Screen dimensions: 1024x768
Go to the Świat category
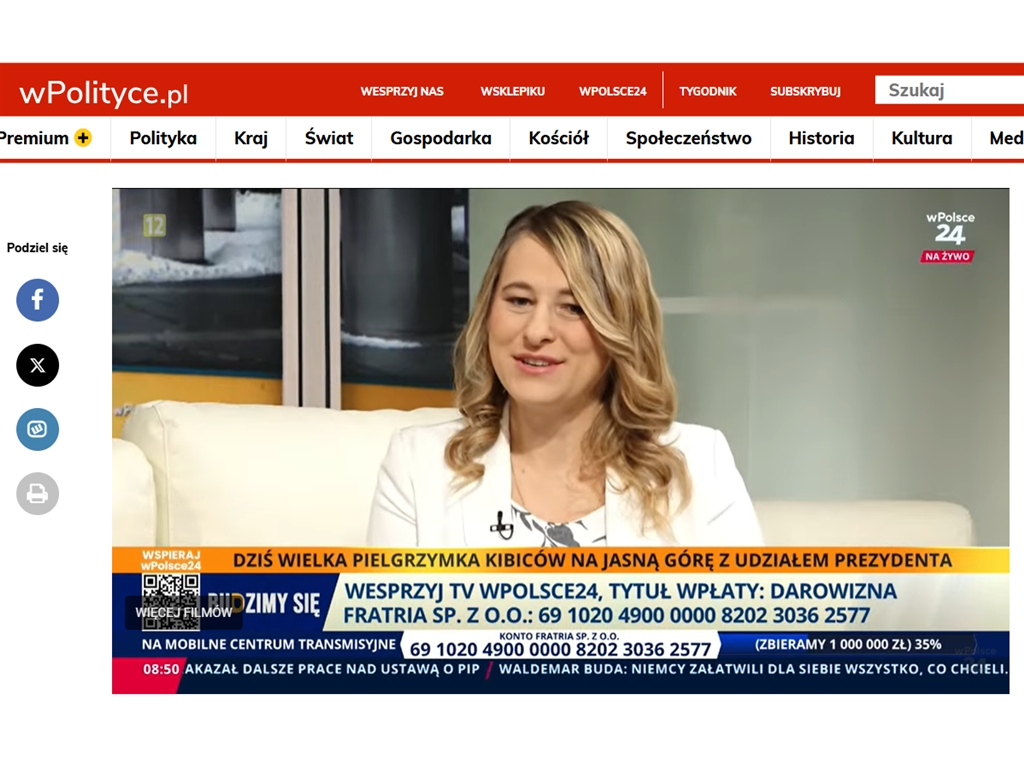[x=329, y=138]
